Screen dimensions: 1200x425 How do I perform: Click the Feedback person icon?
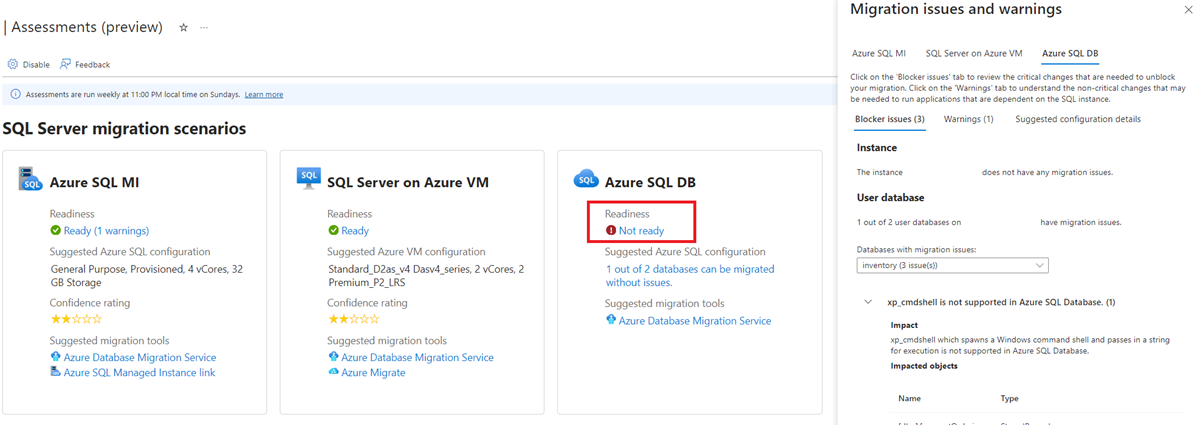pos(65,64)
